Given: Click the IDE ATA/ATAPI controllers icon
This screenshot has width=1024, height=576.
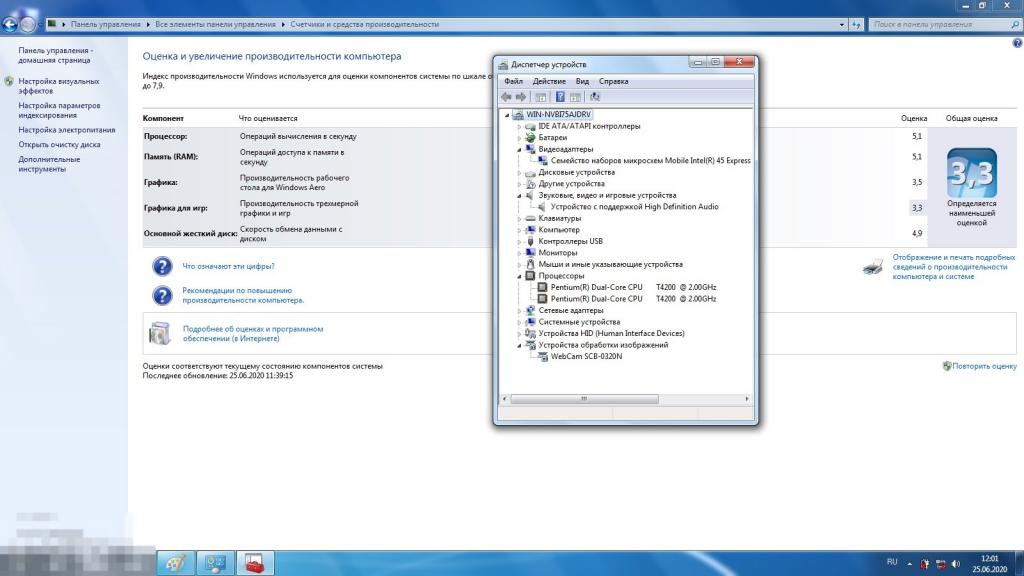Looking at the screenshot, I should click(x=530, y=126).
